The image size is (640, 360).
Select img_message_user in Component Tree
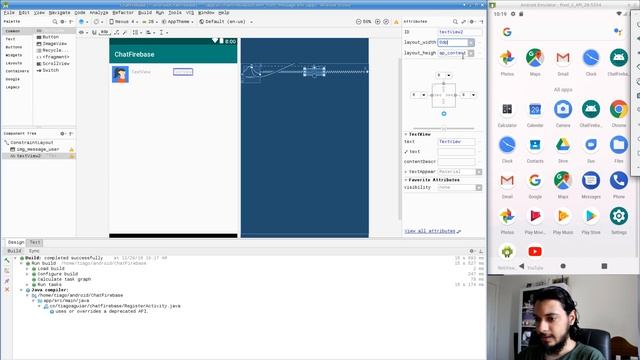tap(38, 149)
